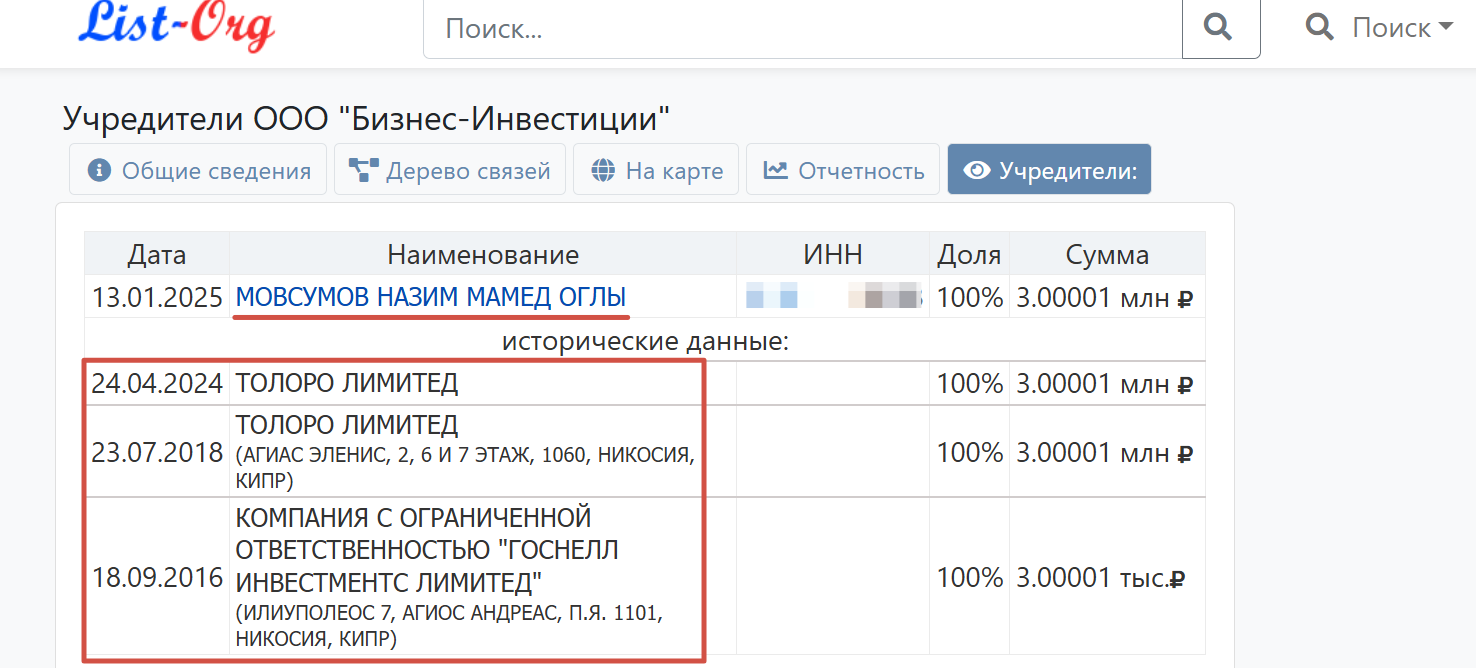Click the Наименование column header
The width and height of the screenshot is (1476, 668).
[483, 255]
